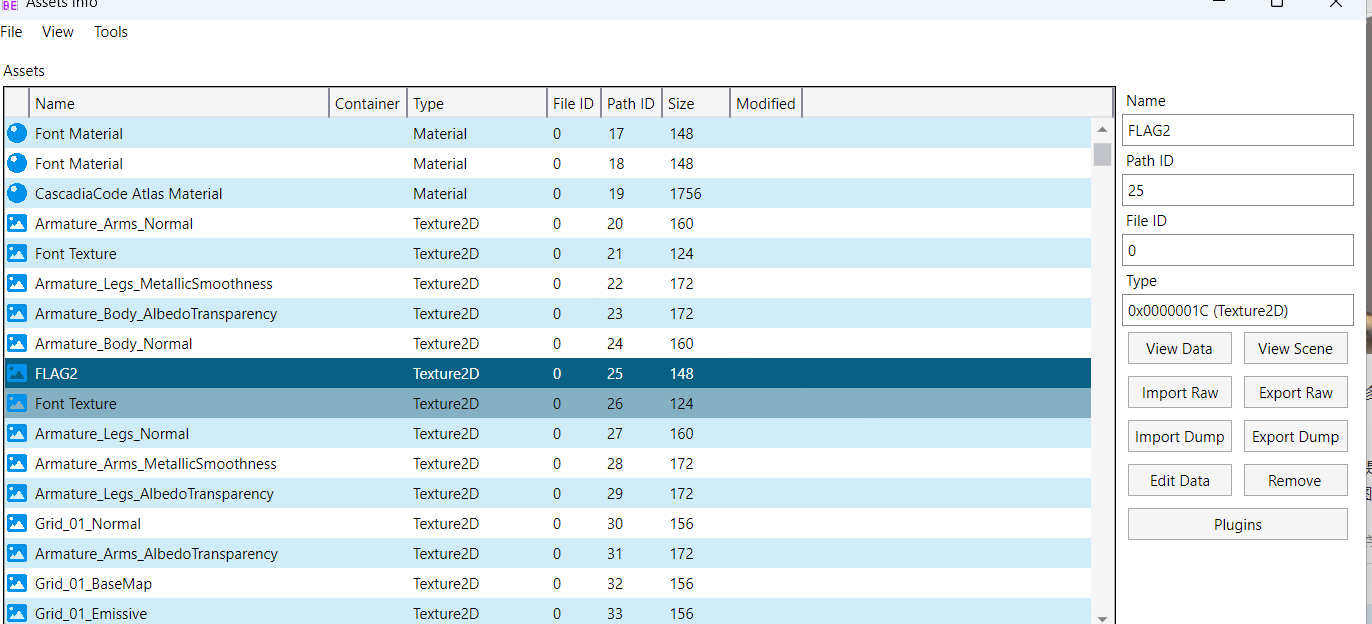This screenshot has width=1372, height=624.
Task: Click the material icon beside Font Material path 18
Action: click(x=17, y=163)
